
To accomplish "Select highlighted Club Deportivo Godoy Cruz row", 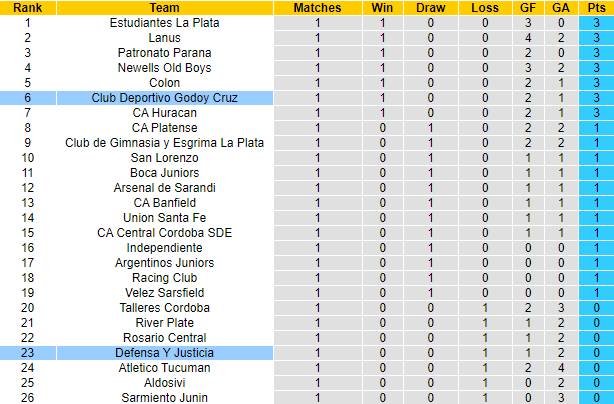I will tap(164, 98).
